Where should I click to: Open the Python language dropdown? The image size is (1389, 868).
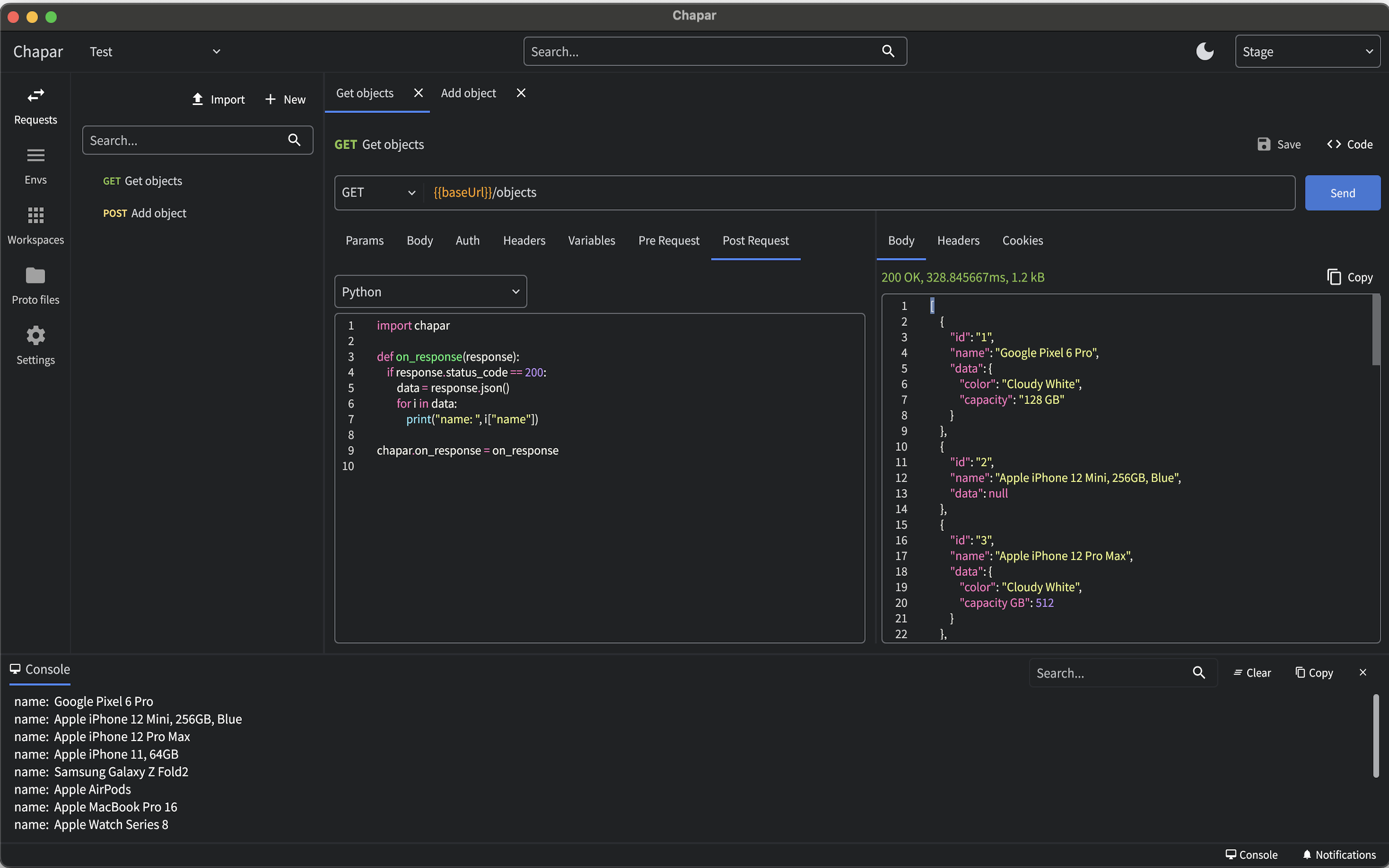tap(431, 292)
